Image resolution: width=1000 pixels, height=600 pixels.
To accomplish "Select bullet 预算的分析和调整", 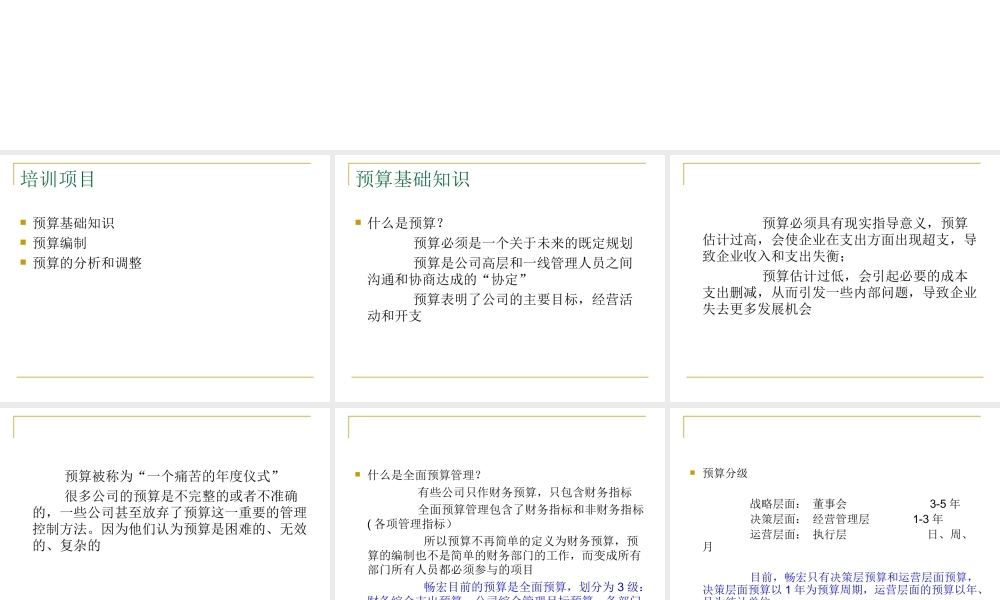I will pos(87,263).
